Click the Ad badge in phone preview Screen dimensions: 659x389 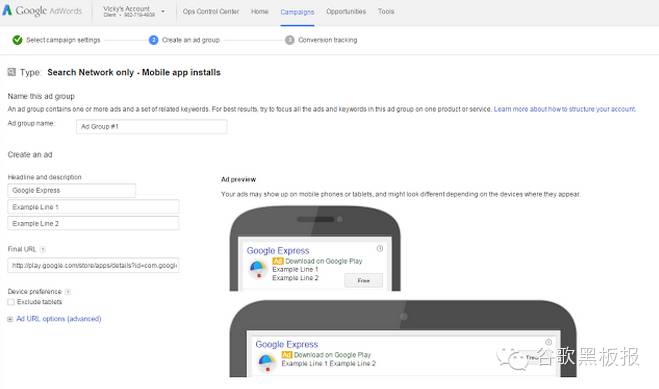pyautogui.click(x=278, y=261)
